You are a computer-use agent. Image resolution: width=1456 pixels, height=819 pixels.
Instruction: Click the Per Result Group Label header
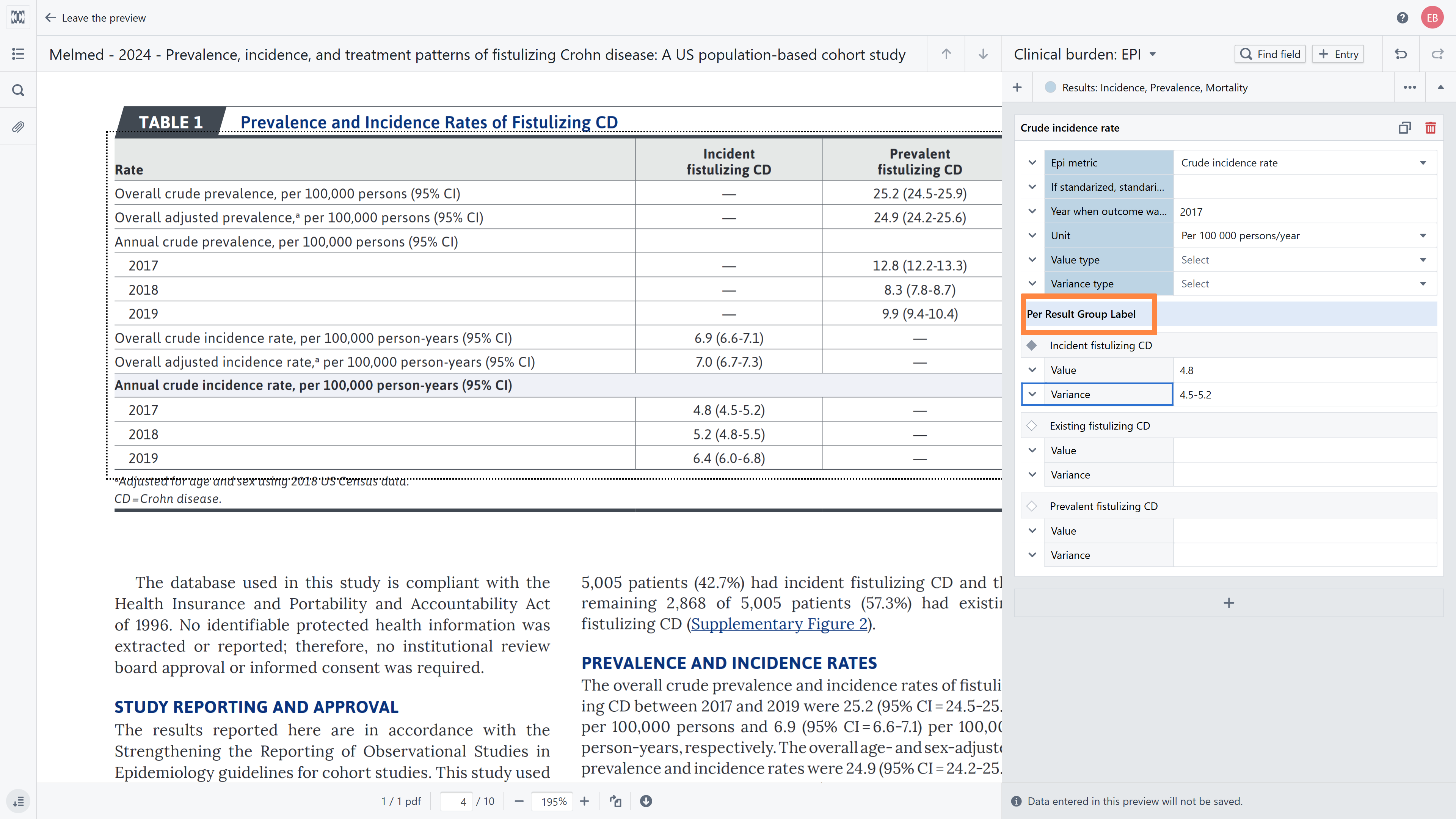[x=1081, y=314]
